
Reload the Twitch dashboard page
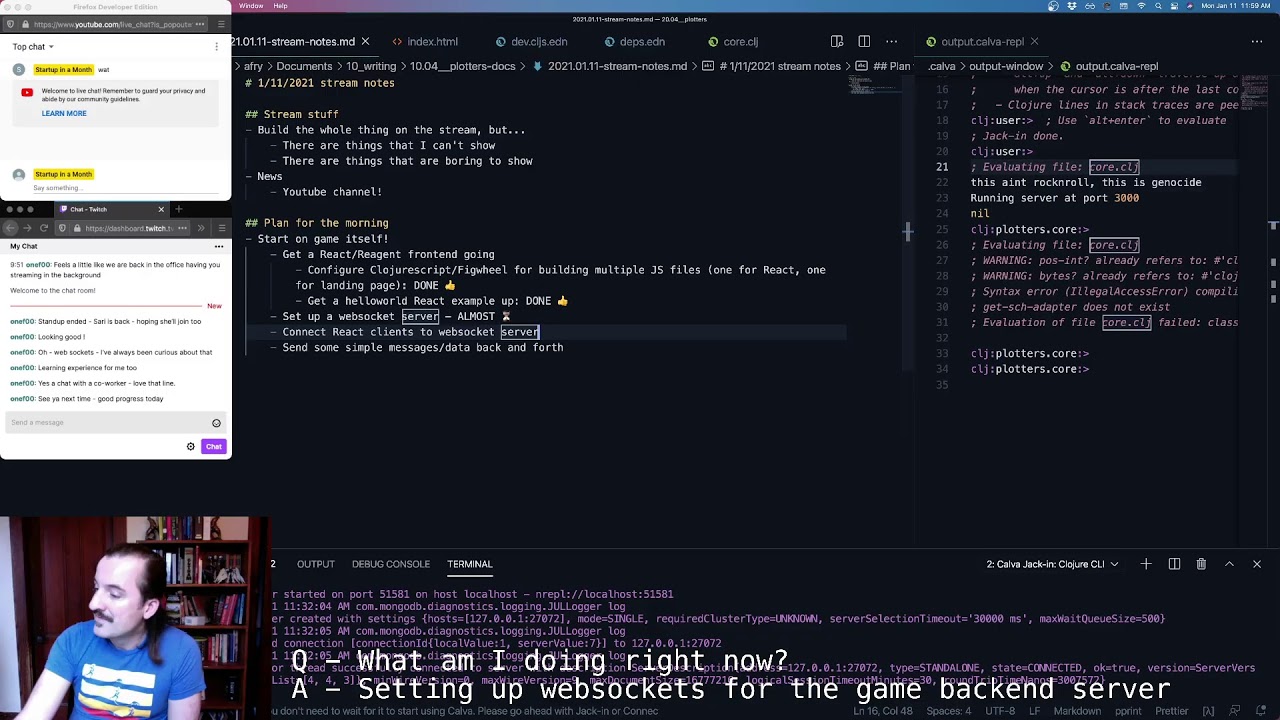point(44,228)
